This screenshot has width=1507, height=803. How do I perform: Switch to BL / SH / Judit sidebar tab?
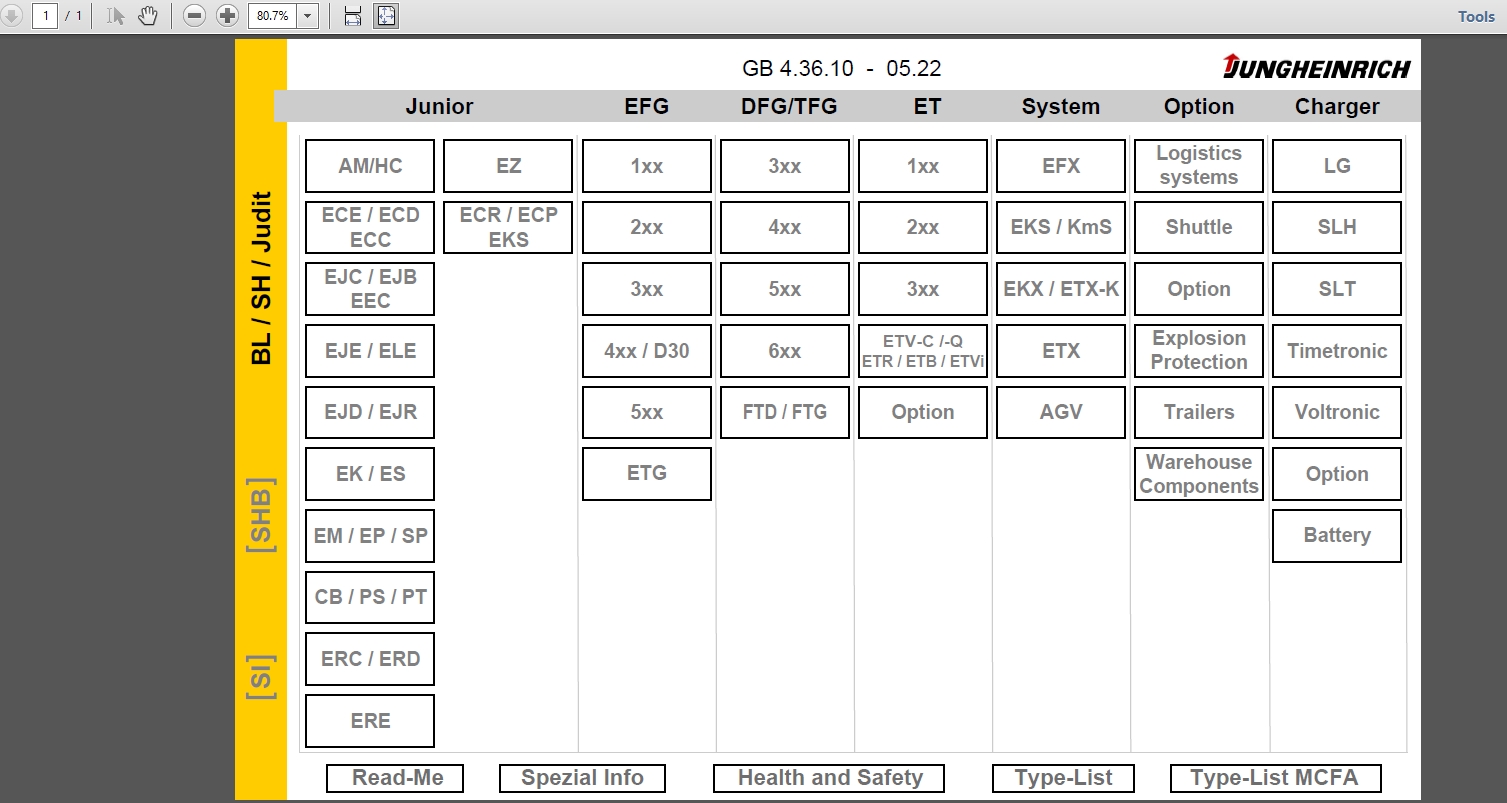pos(261,278)
